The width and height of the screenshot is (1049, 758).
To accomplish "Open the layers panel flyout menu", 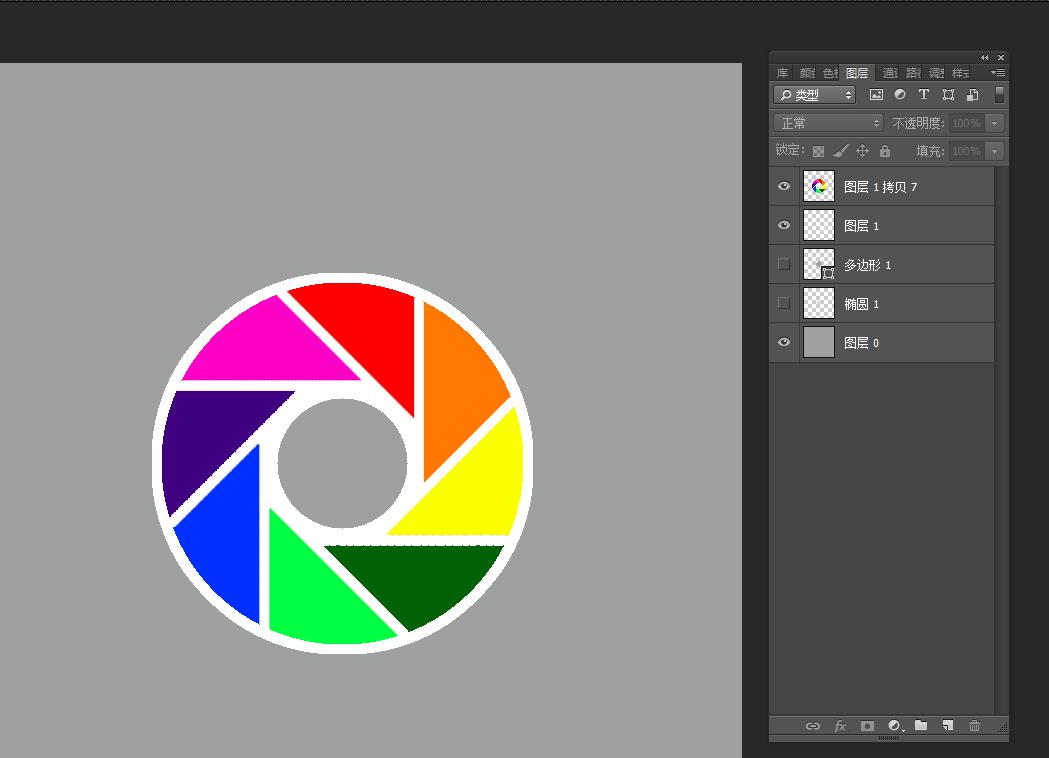I will 997,73.
